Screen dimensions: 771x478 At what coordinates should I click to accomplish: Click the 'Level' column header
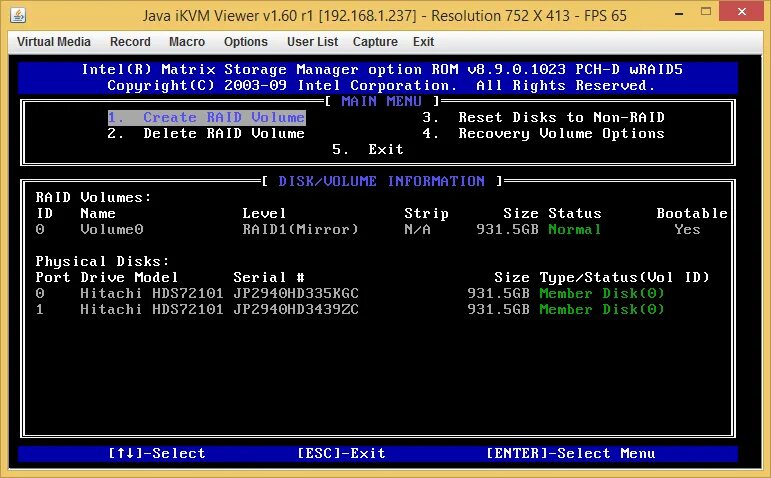tap(264, 213)
